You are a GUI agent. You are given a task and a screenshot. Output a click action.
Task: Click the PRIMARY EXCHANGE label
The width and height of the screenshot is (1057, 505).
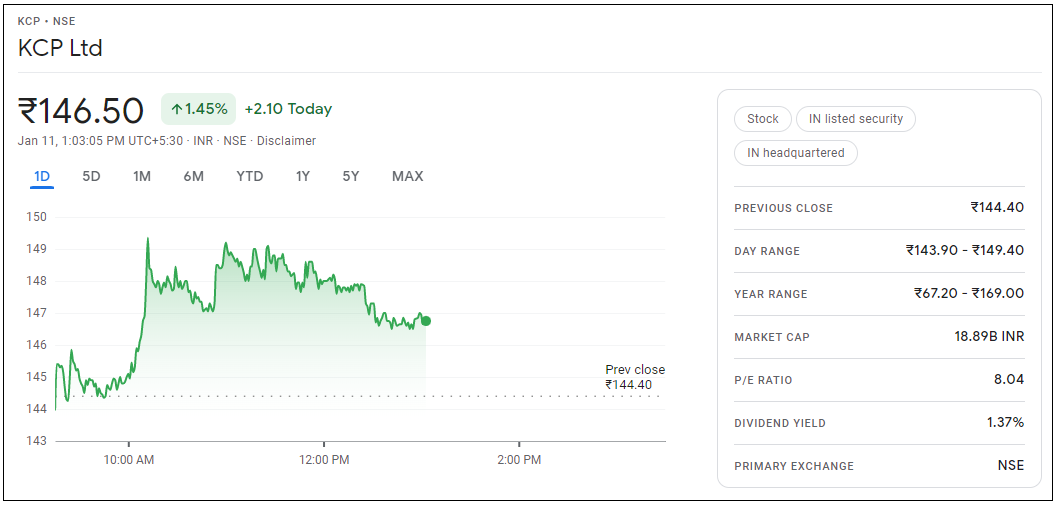794,467
